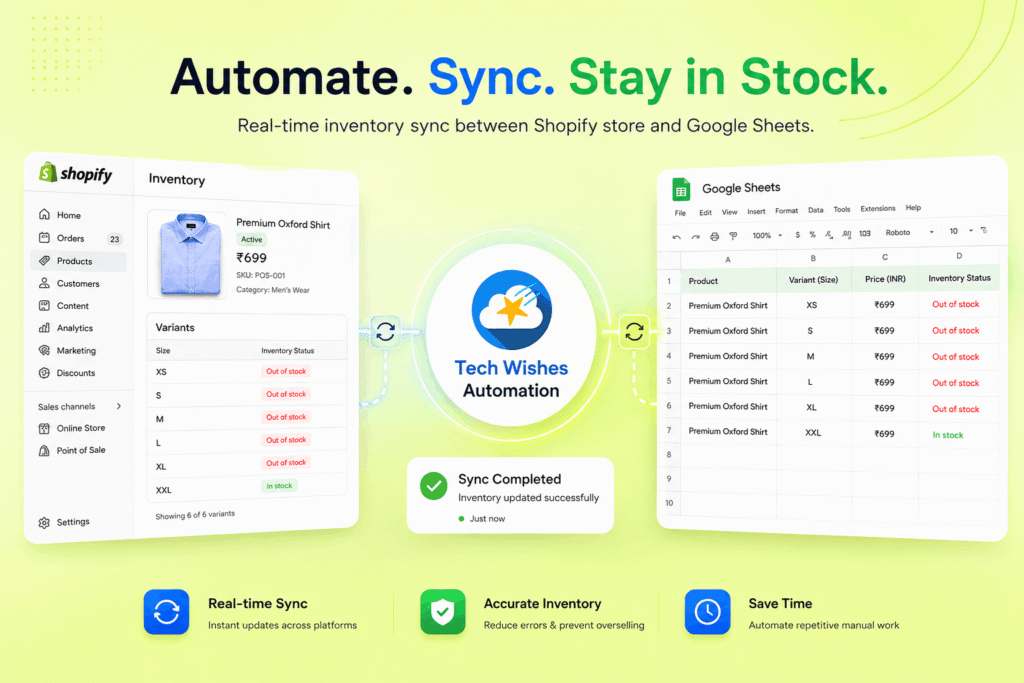Open the Insert menu in Google Sheets
The width and height of the screenshot is (1024, 683).
756,211
